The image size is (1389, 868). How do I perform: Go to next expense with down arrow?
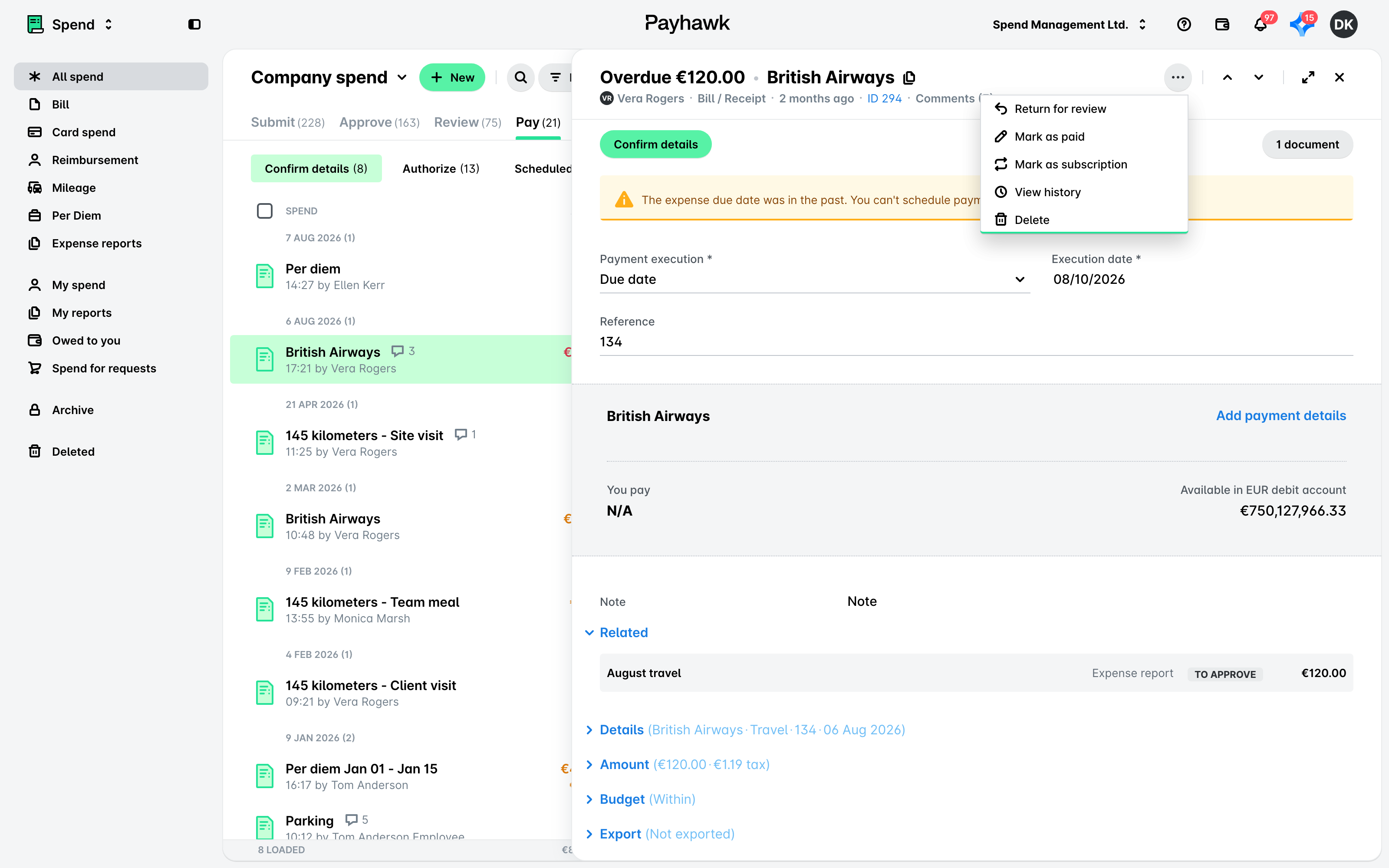[1259, 78]
